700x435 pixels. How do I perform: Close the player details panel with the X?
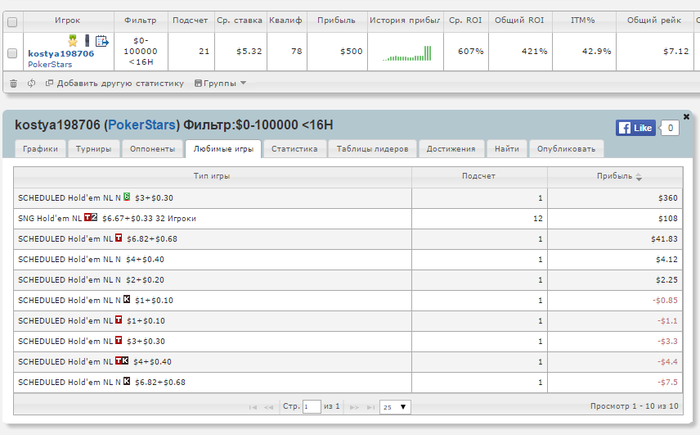686,117
